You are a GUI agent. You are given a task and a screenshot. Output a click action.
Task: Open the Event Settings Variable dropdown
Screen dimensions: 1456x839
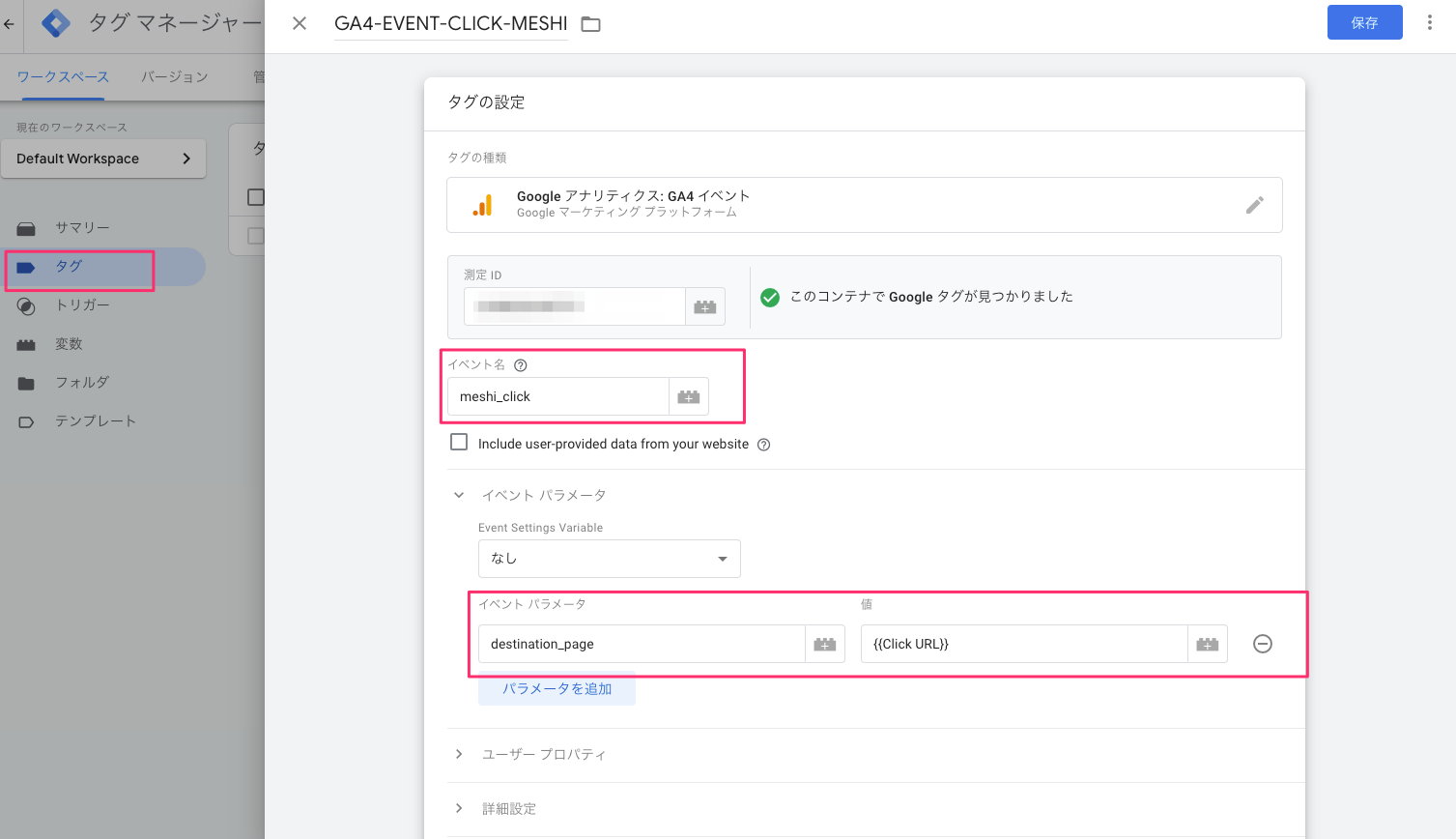(x=609, y=559)
